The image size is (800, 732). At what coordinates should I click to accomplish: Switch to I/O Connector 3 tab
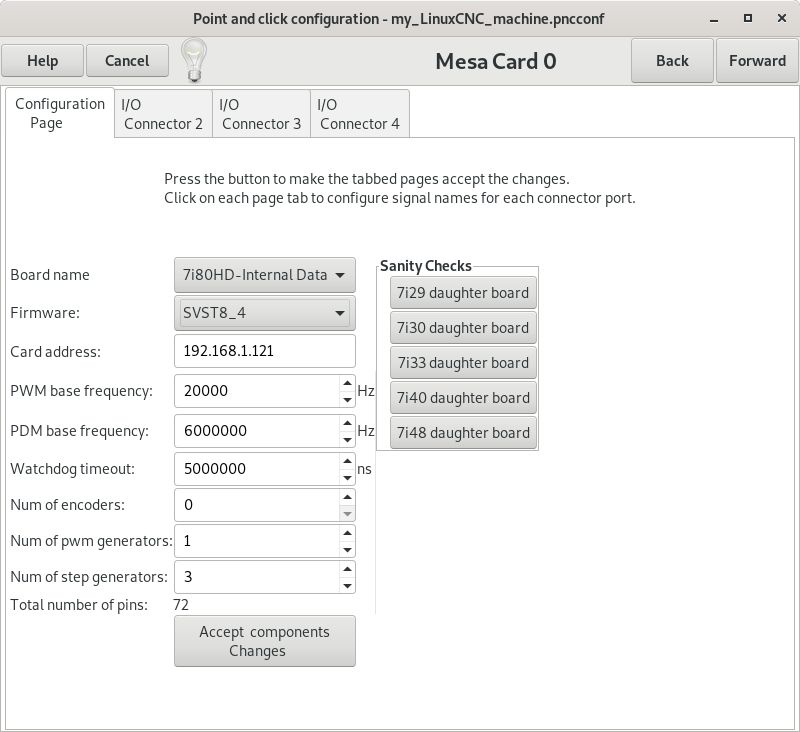pos(261,114)
